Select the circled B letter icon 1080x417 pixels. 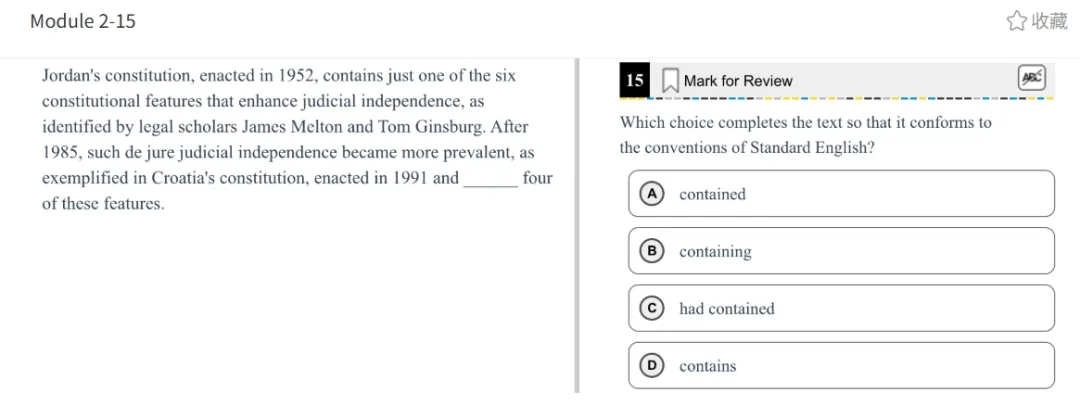point(651,251)
